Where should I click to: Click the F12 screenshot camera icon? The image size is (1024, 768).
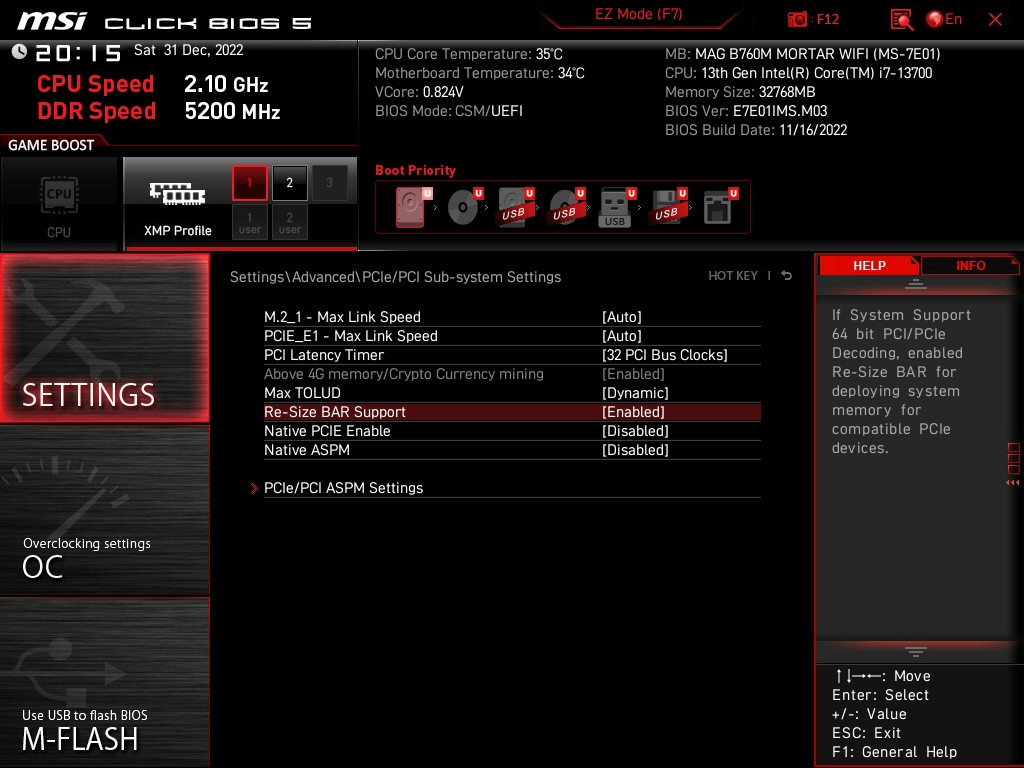pyautogui.click(x=797, y=19)
